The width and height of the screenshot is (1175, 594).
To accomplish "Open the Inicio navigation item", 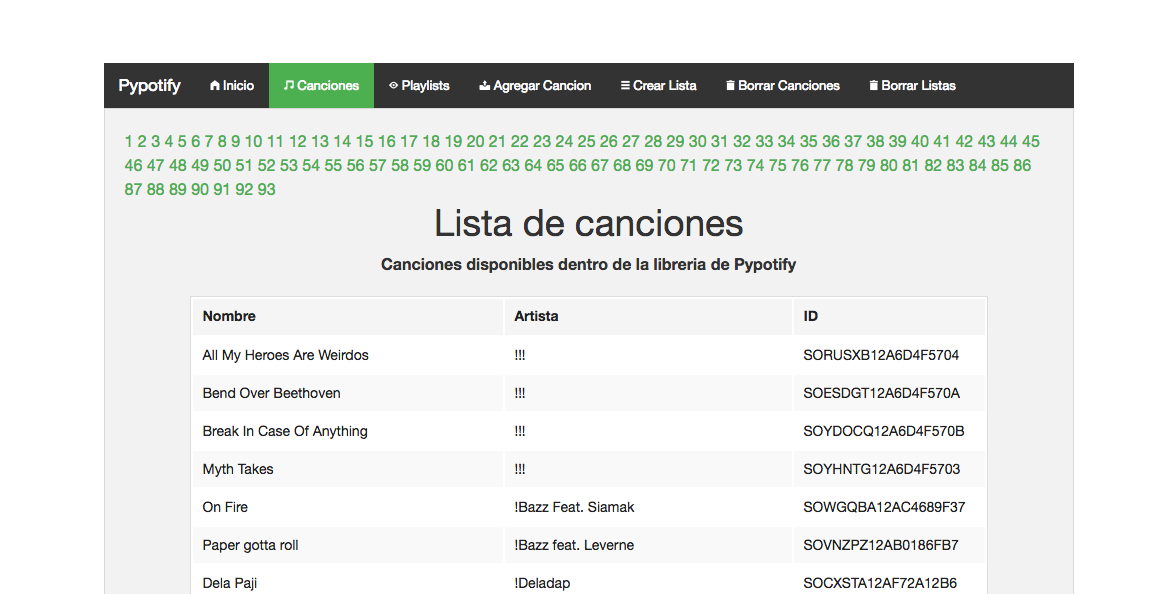I will tap(231, 85).
